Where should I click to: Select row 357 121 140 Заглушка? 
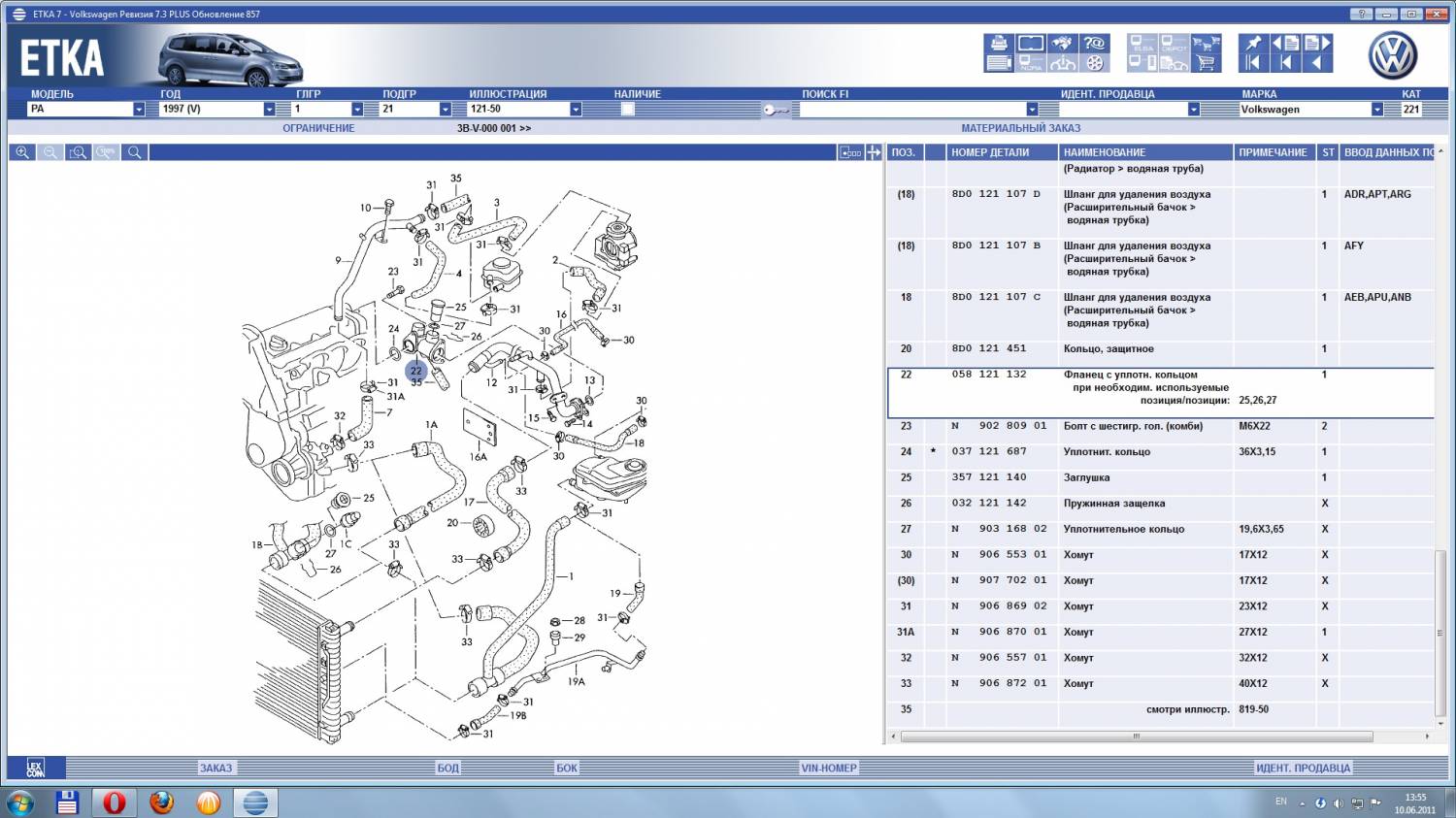1161,477
